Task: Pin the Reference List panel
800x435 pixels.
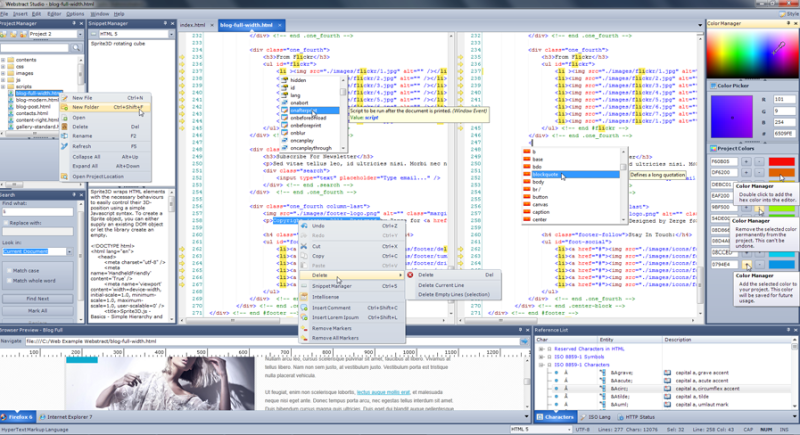Action: [x=788, y=330]
